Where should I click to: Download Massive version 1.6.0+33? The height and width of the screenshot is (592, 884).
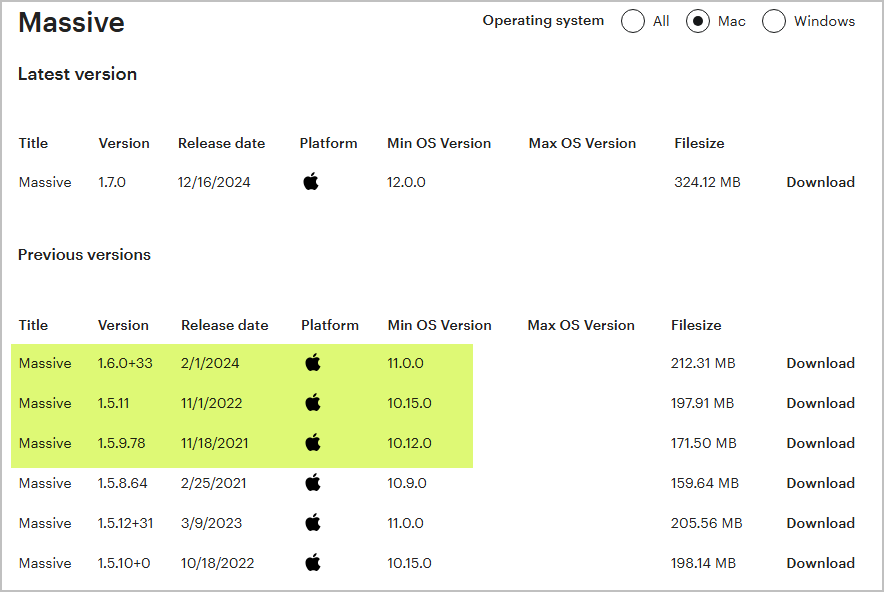coord(820,363)
